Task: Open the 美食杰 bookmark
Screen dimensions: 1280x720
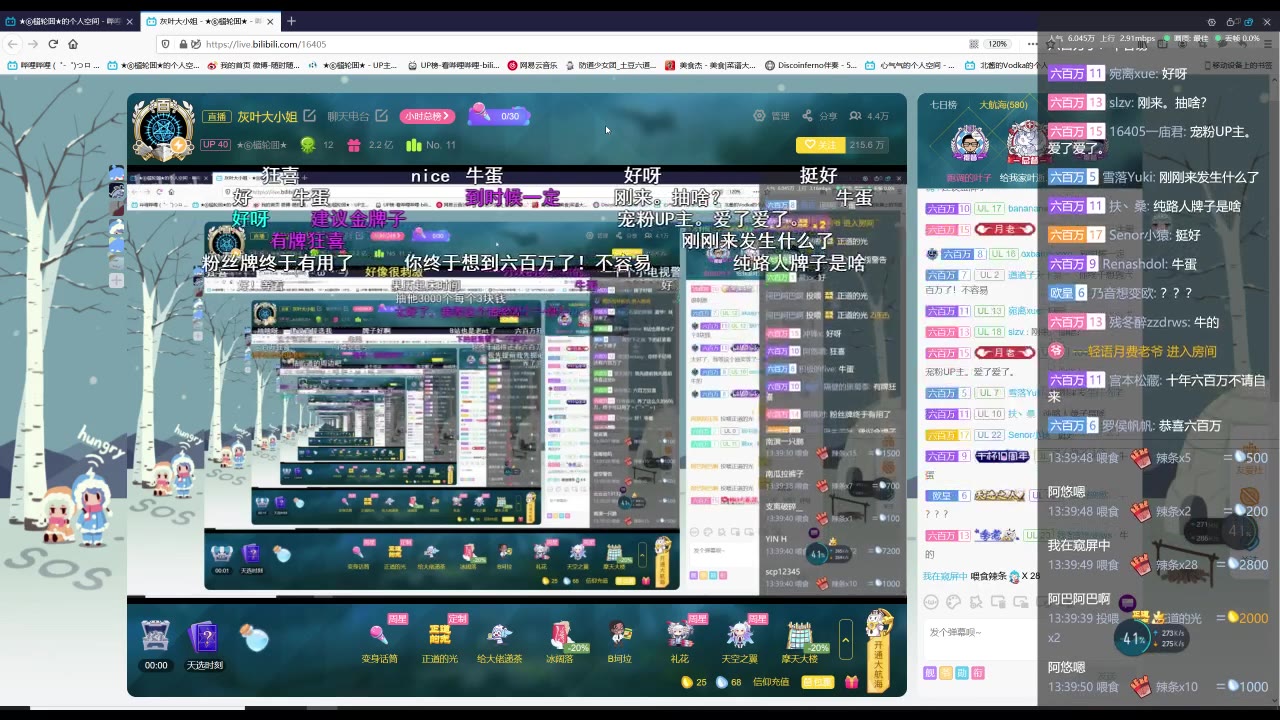Action: pos(710,65)
